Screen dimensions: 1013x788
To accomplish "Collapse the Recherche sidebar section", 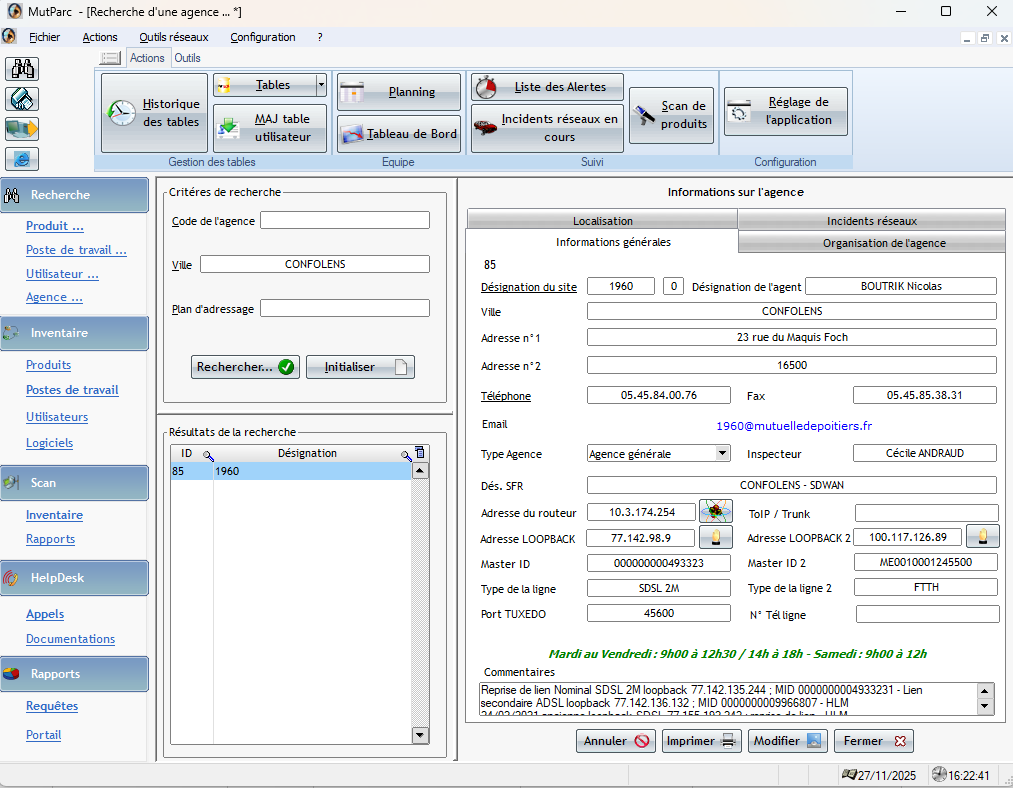I will pyautogui.click(x=74, y=195).
